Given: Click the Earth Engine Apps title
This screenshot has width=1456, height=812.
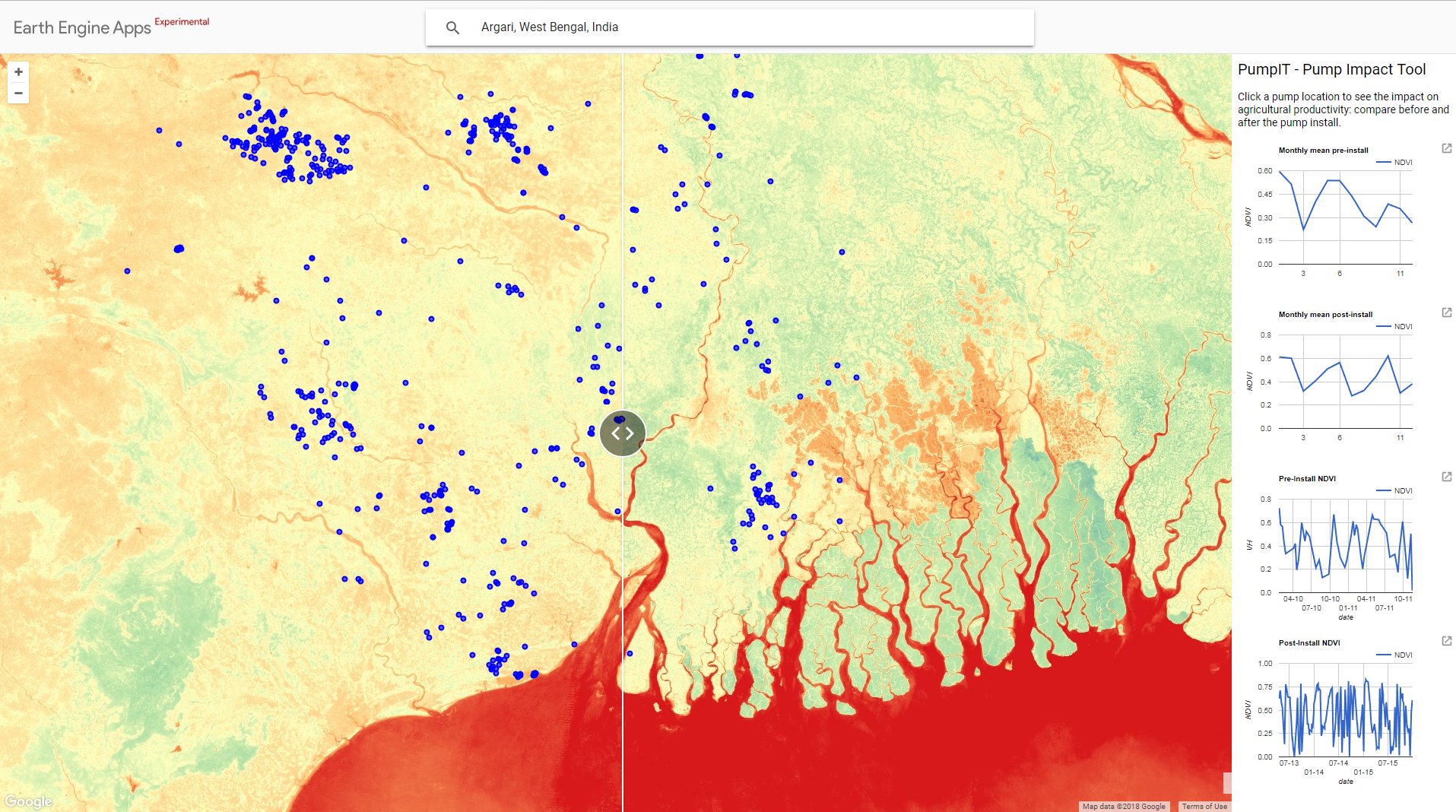Looking at the screenshot, I should pos(82,28).
